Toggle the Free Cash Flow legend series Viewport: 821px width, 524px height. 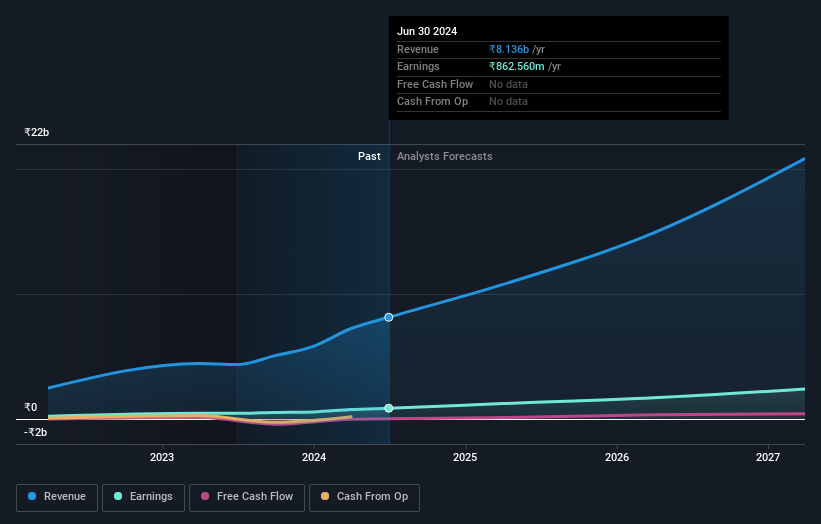247,497
